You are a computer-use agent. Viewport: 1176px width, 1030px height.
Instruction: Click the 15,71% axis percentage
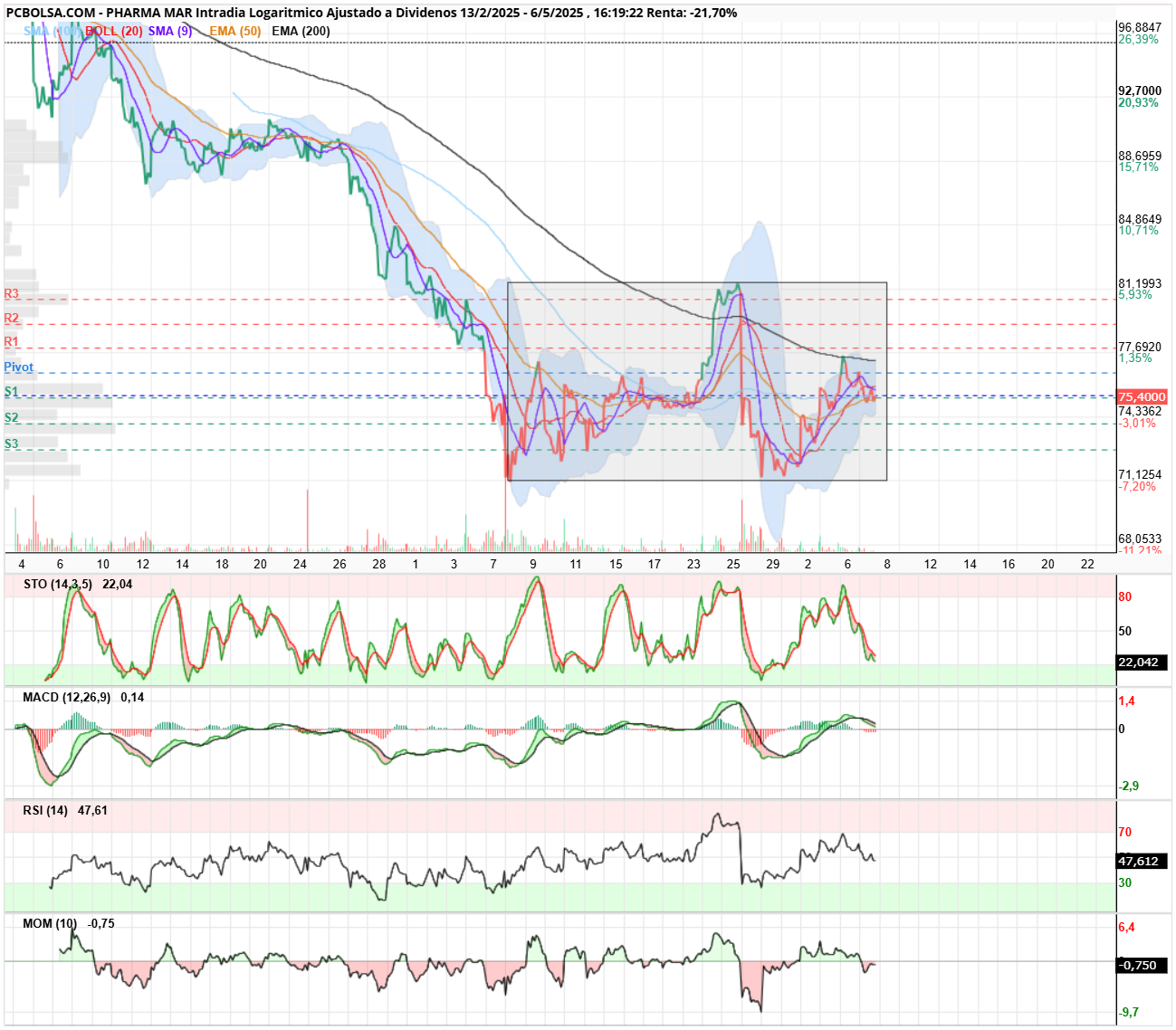1138,167
